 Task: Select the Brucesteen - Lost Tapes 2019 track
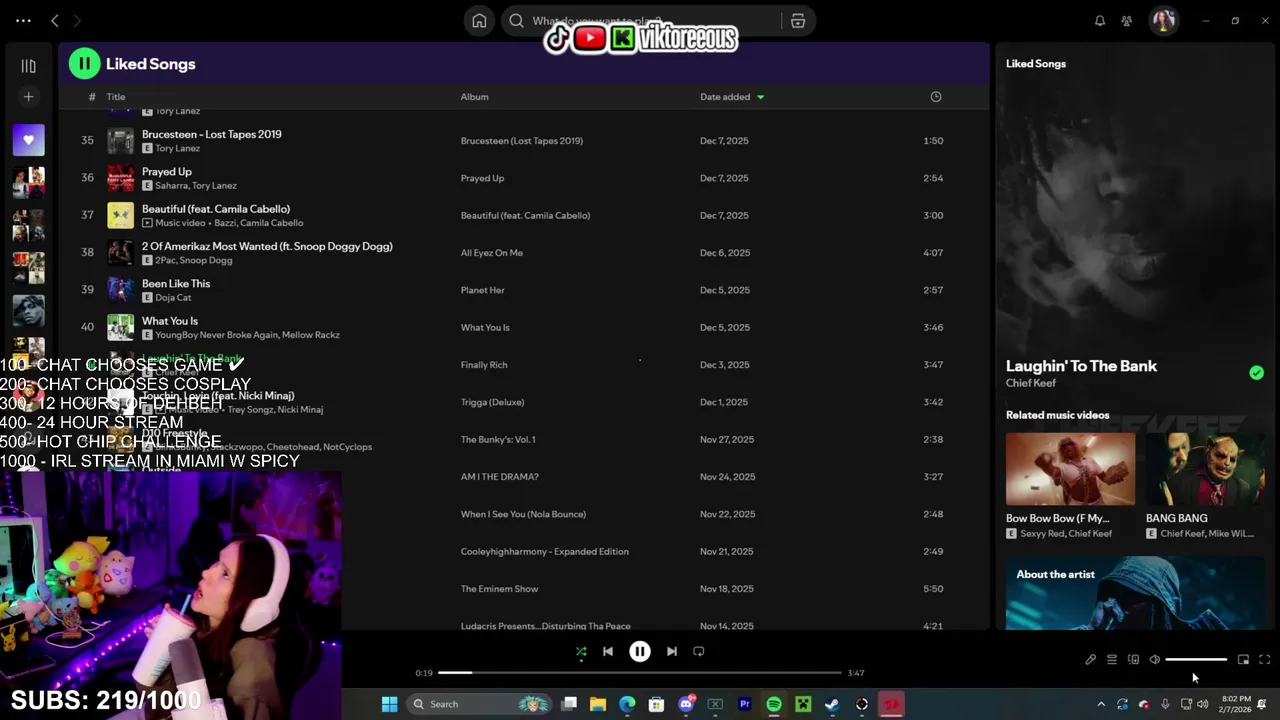(x=212, y=134)
